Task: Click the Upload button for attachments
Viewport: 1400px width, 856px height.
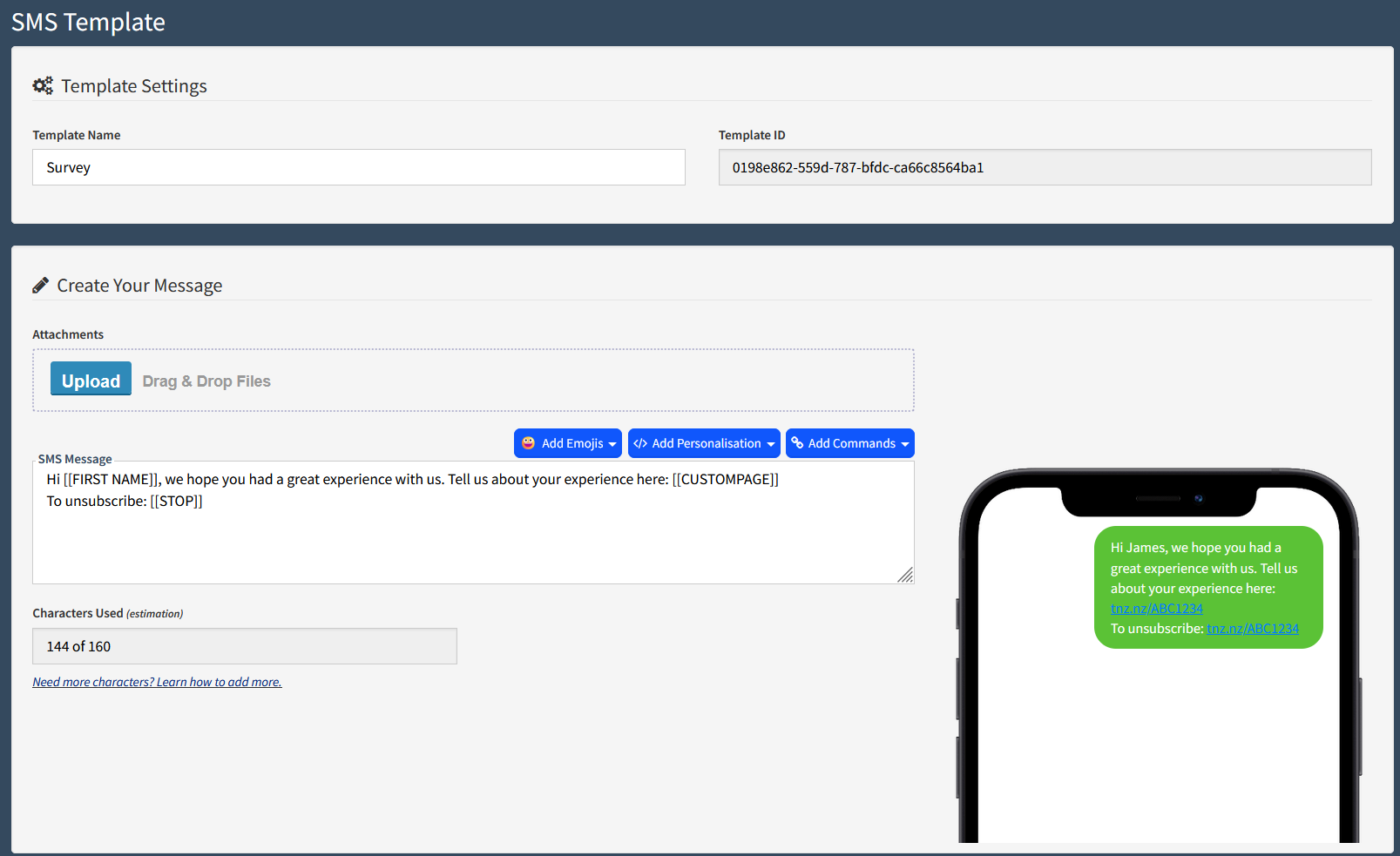Action: (x=90, y=380)
